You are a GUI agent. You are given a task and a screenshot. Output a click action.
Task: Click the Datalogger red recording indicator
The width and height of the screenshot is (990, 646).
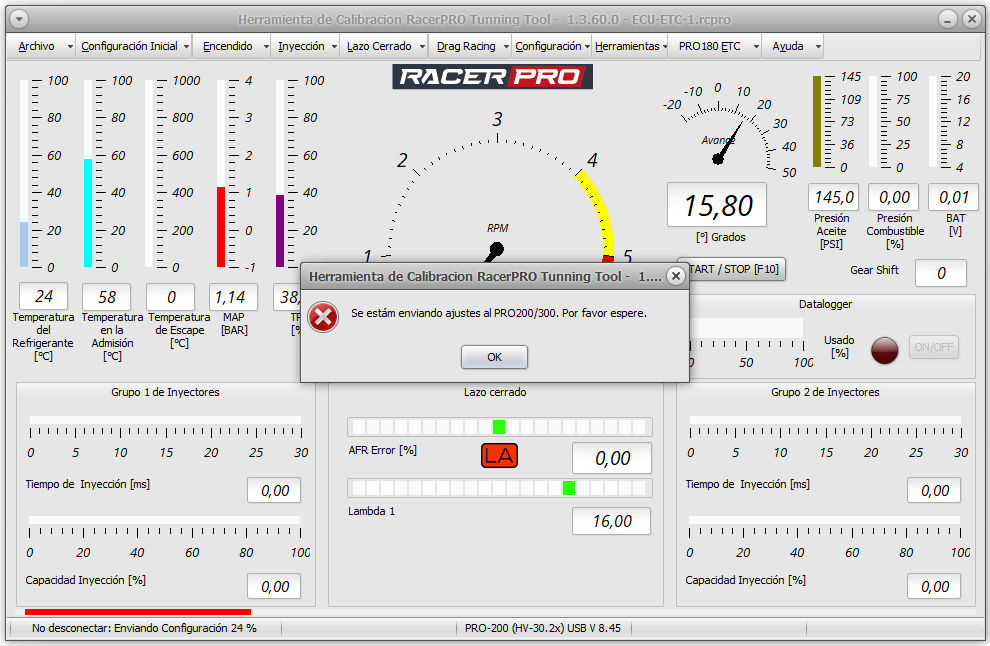point(884,349)
